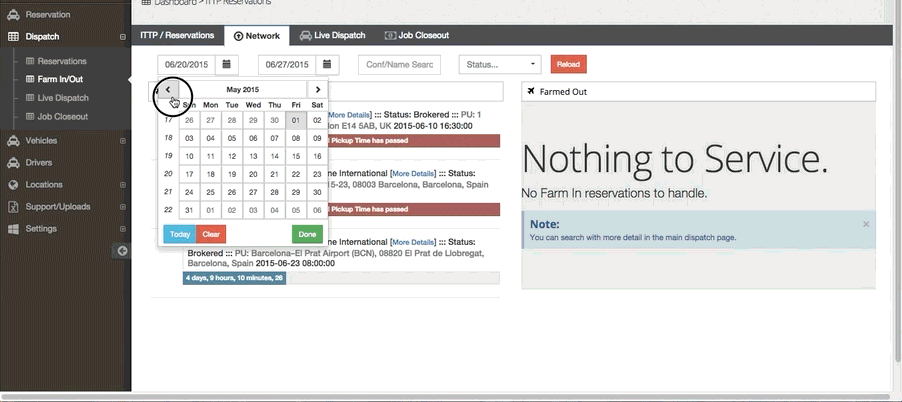Switch to the Job Closeout tab
The image size is (902, 402).
coord(417,35)
